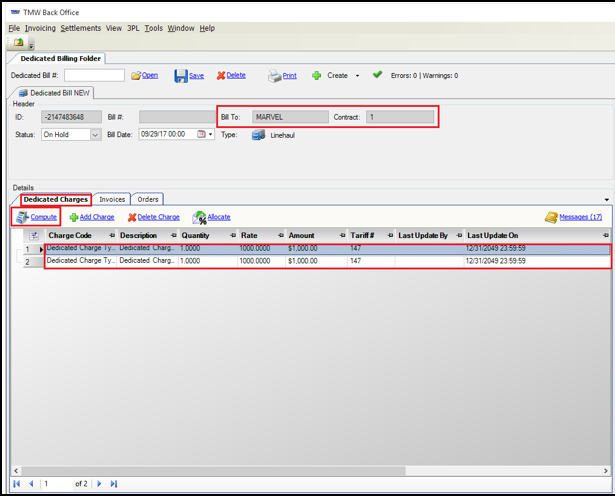Open the toolbar overflow arrow beside folder icon
The height and width of the screenshot is (496, 615).
tap(31, 46)
